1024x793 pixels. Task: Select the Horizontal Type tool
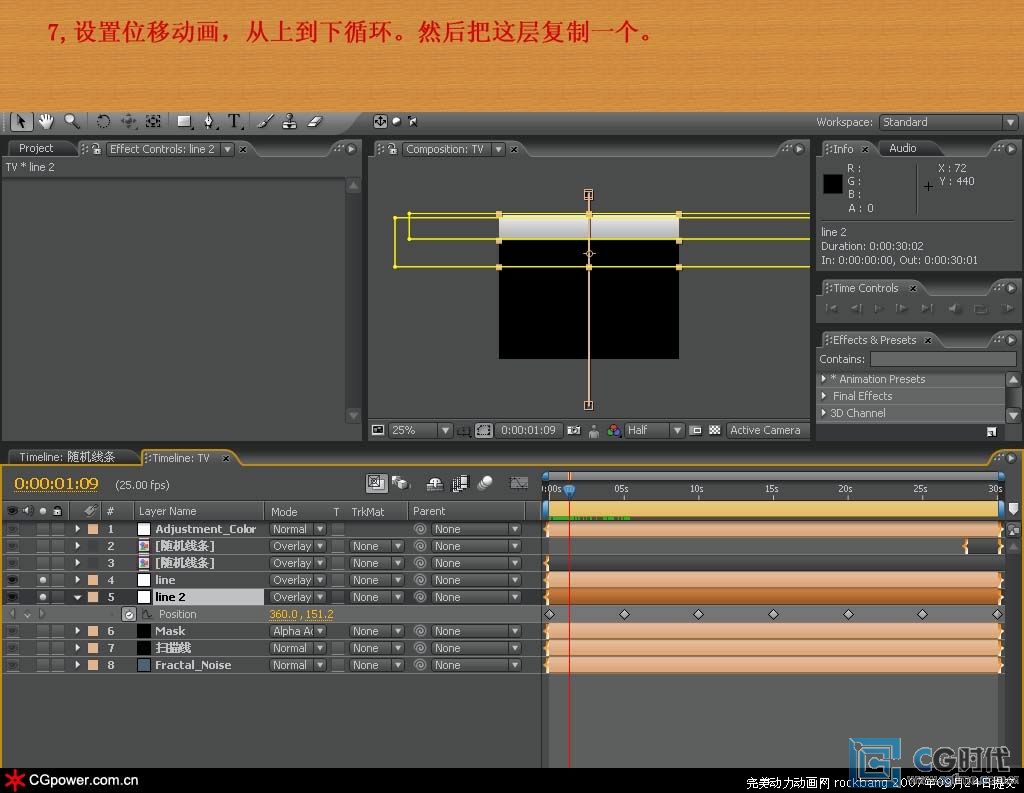(234, 121)
